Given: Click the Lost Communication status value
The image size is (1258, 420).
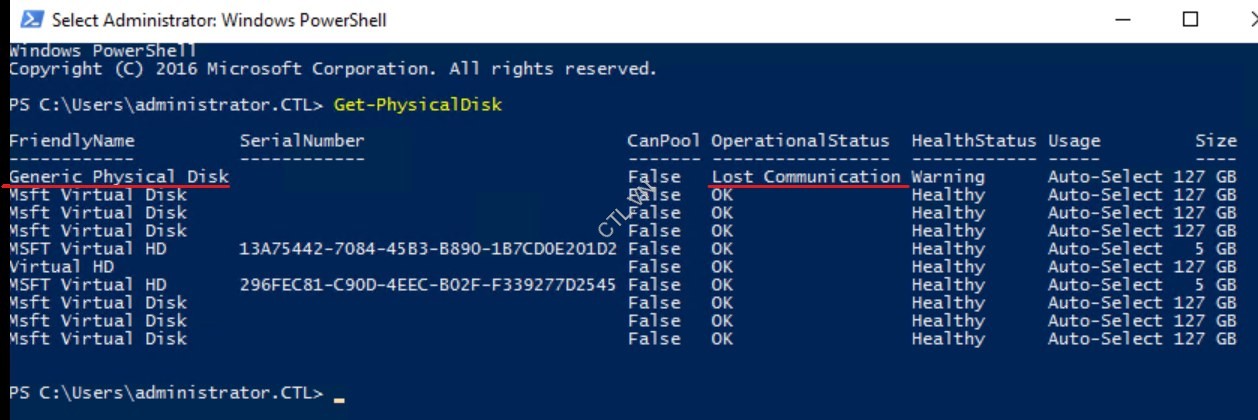Looking at the screenshot, I should click(806, 177).
